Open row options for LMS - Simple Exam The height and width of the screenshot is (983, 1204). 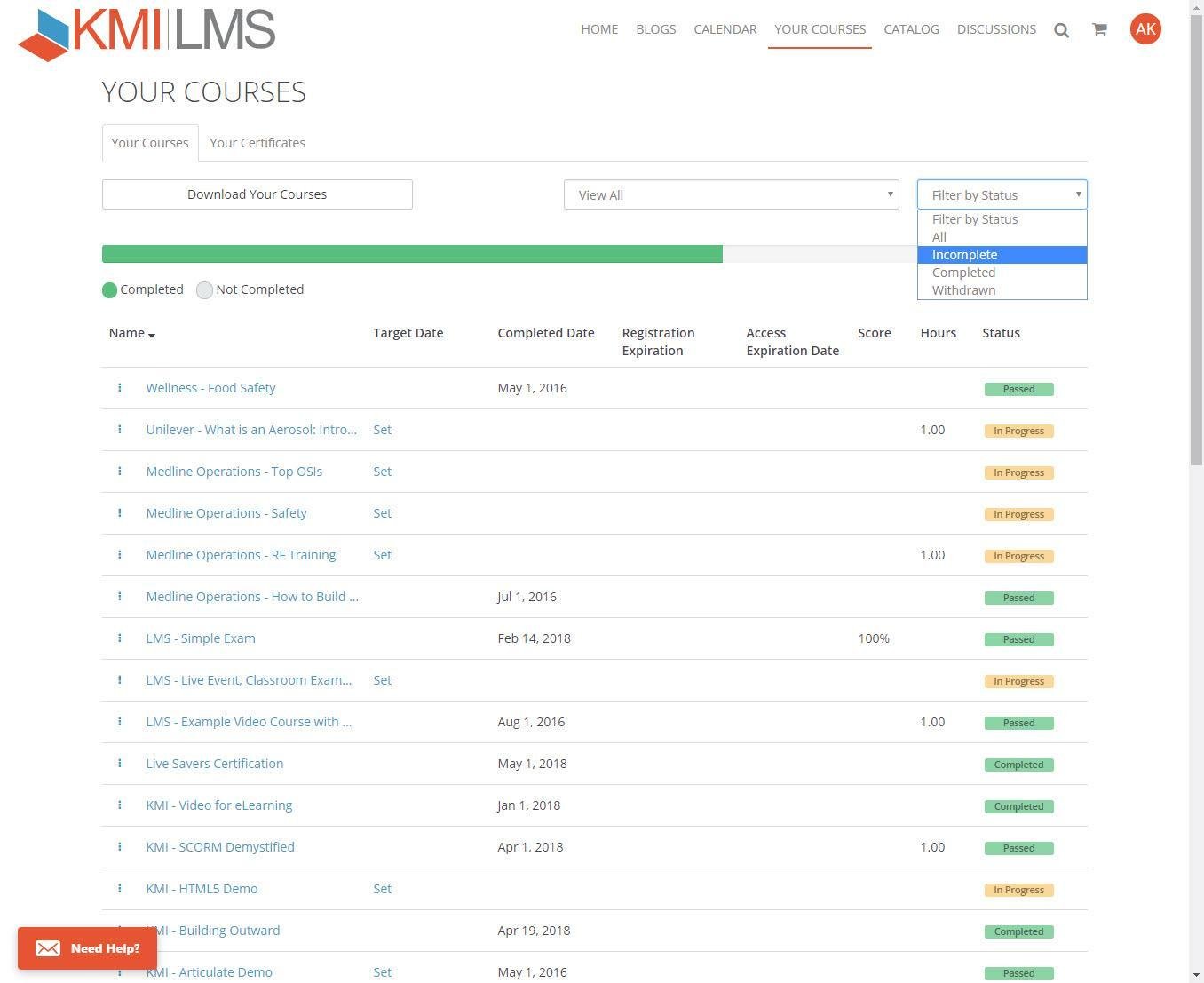pyautogui.click(x=120, y=638)
